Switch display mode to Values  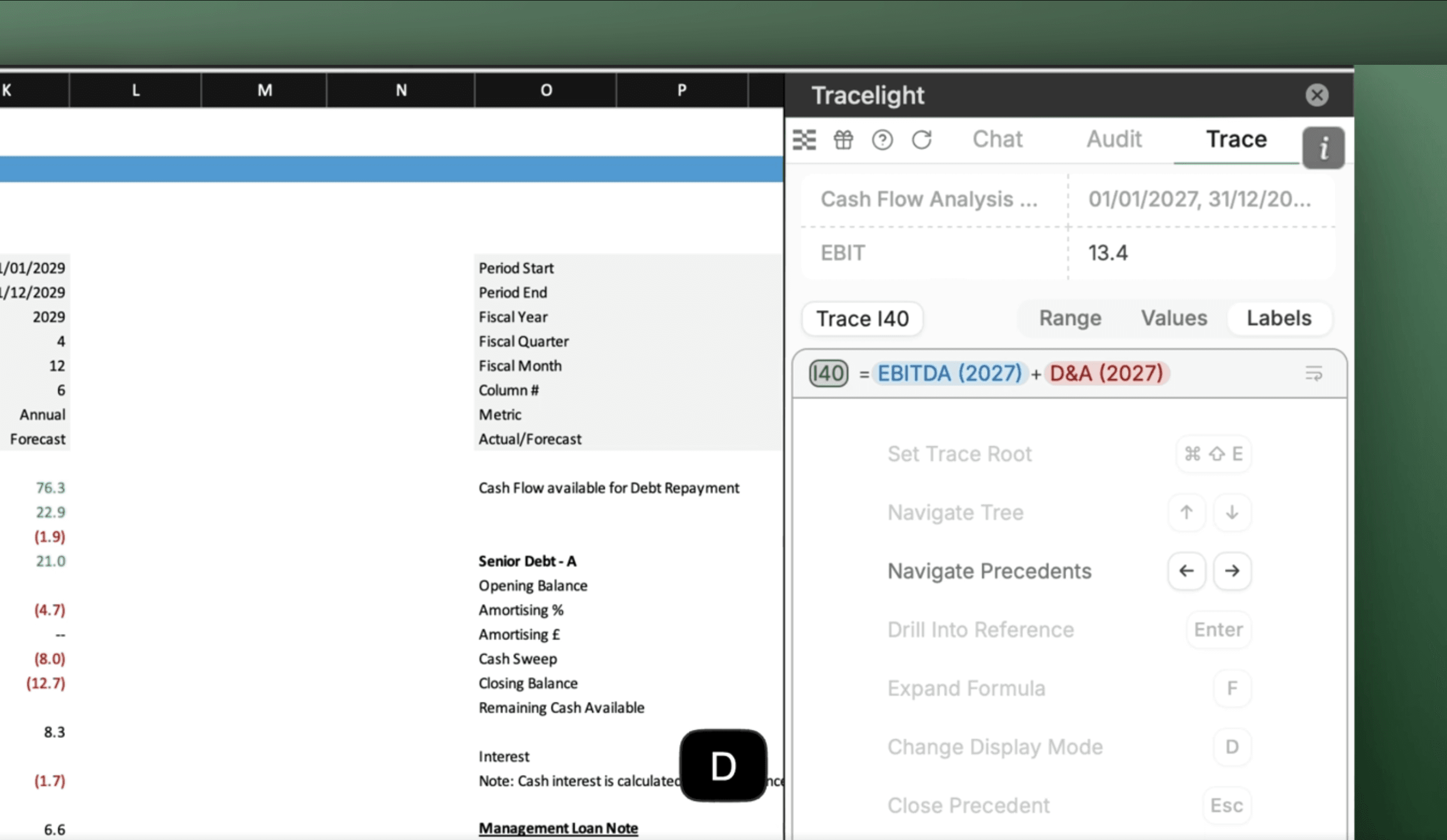(x=1174, y=318)
